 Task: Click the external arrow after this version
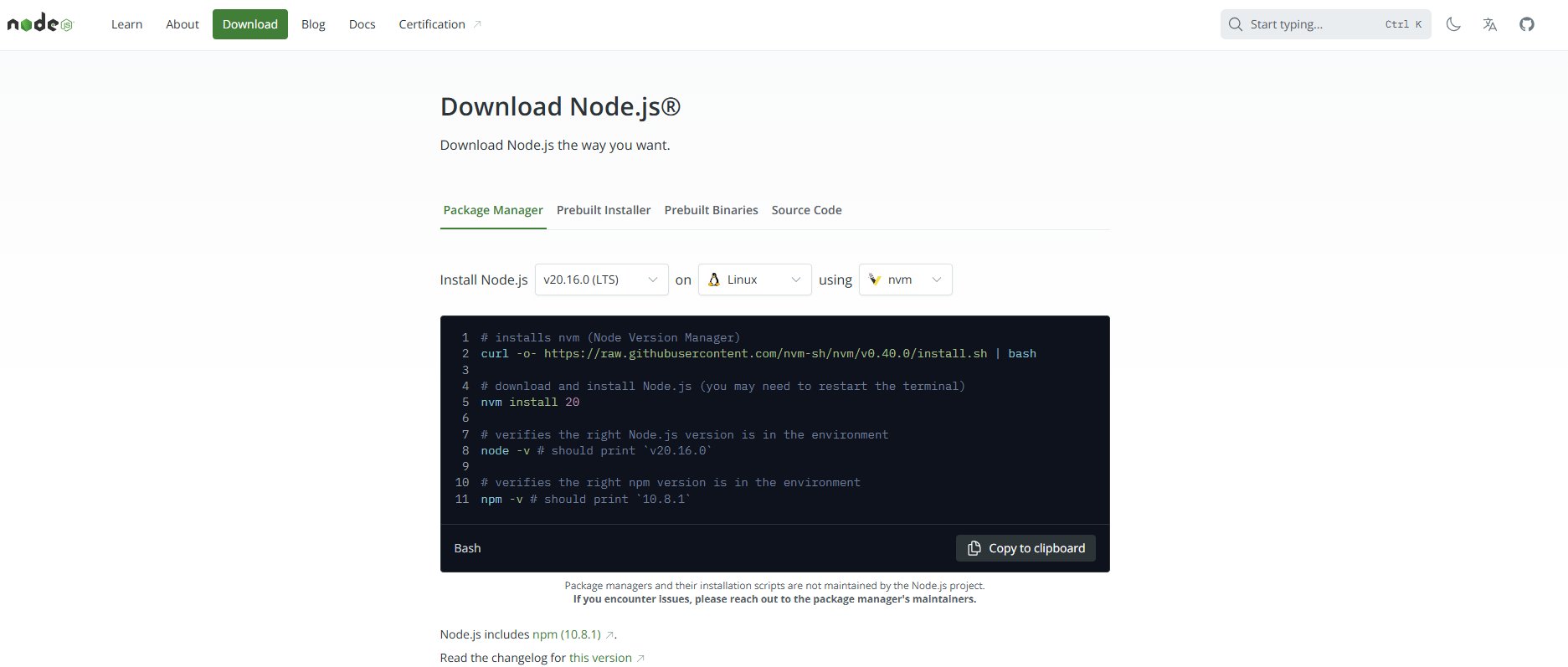click(x=640, y=659)
